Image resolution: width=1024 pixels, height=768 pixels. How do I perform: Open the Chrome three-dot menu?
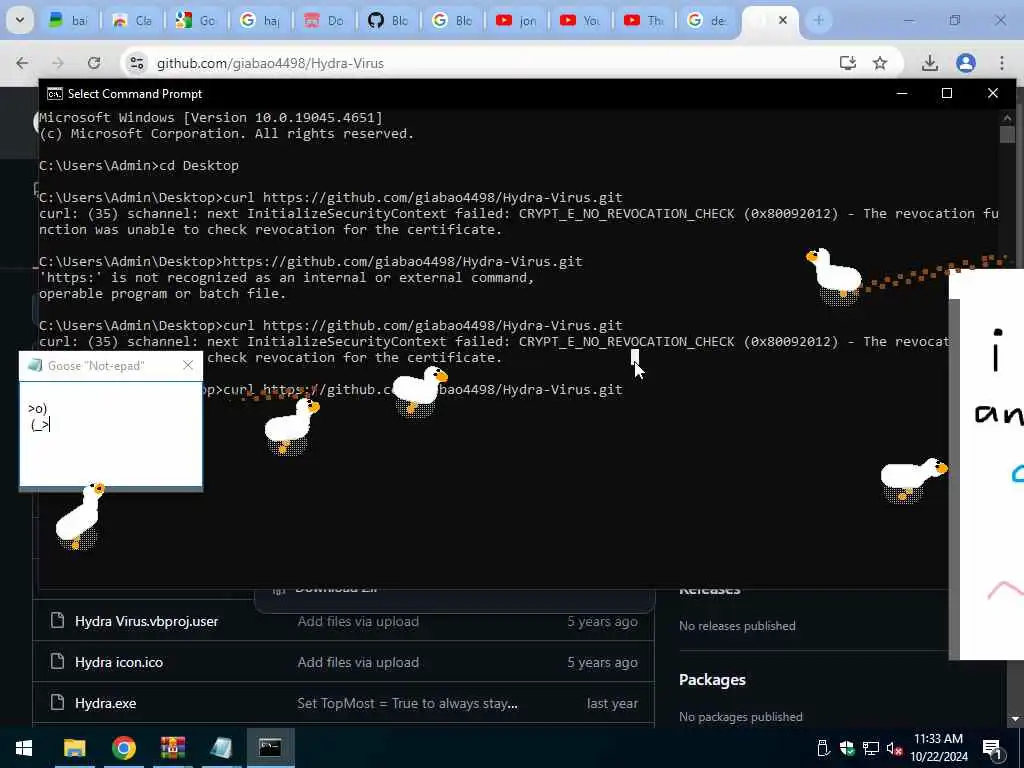click(x=1002, y=63)
